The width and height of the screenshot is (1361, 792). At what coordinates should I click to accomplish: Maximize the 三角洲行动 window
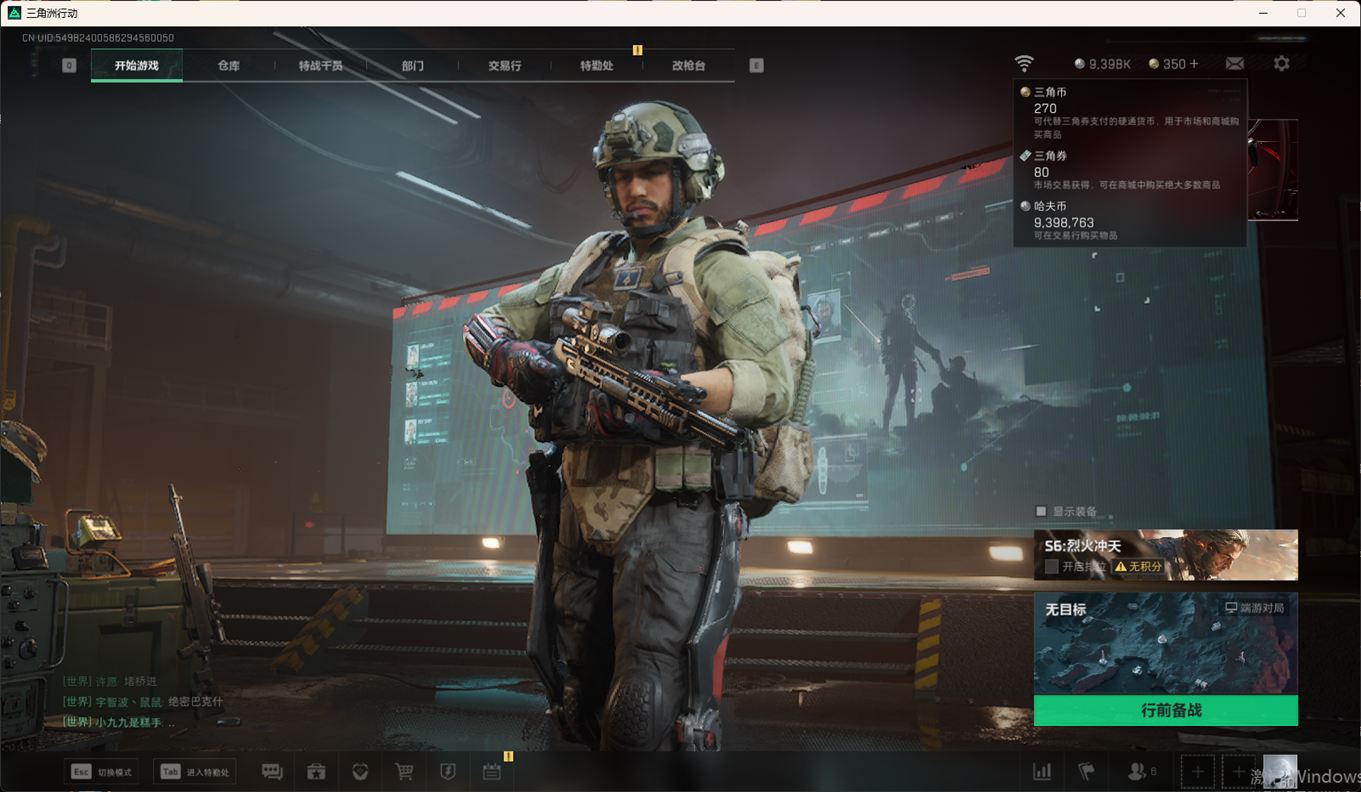pyautogui.click(x=1301, y=13)
